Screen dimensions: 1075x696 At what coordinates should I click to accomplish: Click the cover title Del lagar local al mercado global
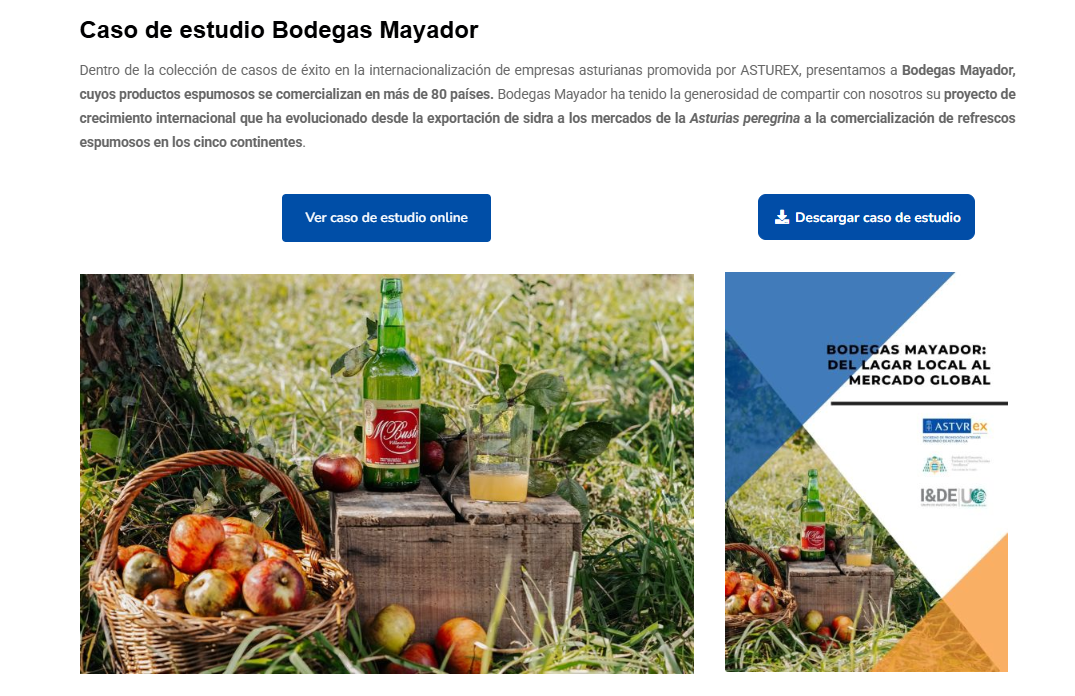(908, 365)
